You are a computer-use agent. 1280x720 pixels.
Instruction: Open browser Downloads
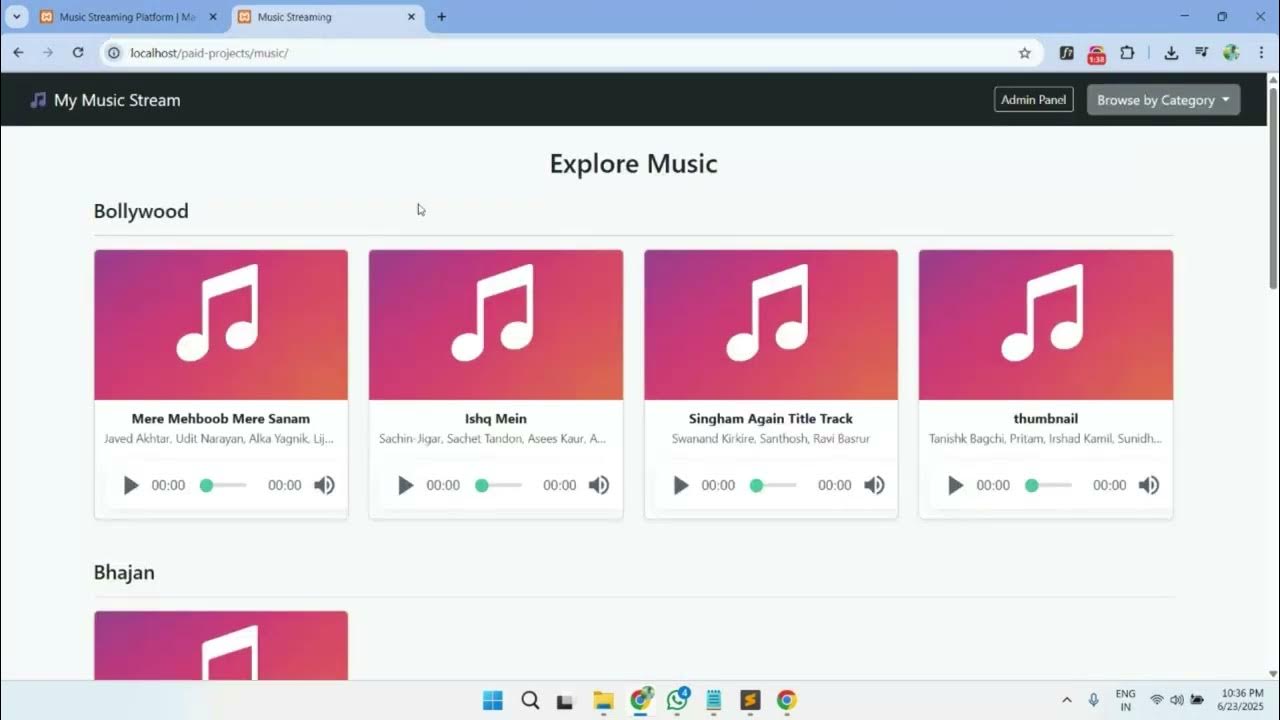pyautogui.click(x=1171, y=53)
